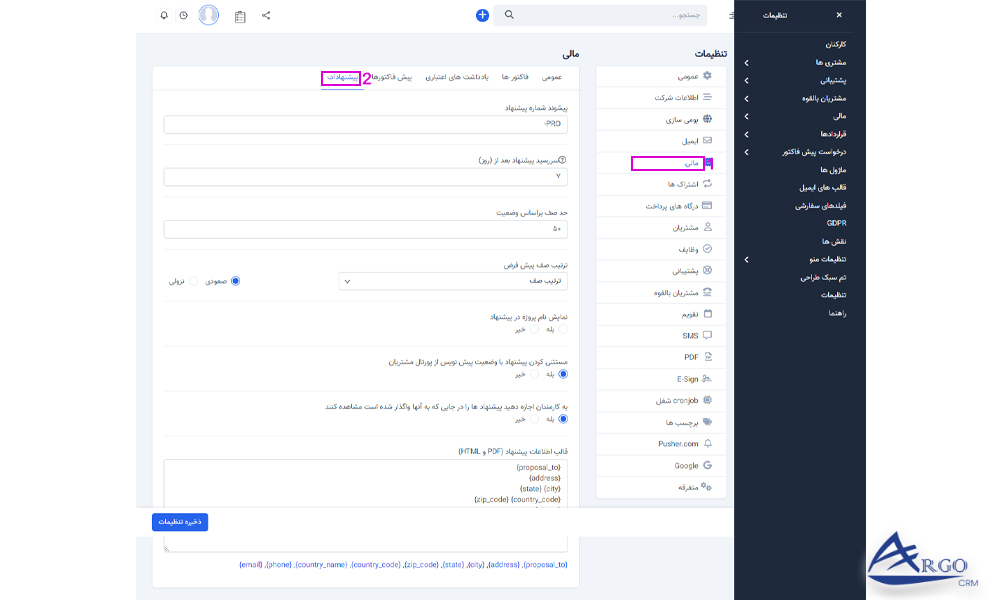1000x600 pixels.
Task: Select بله for staff viewing assigned proposals
Action: (x=563, y=420)
